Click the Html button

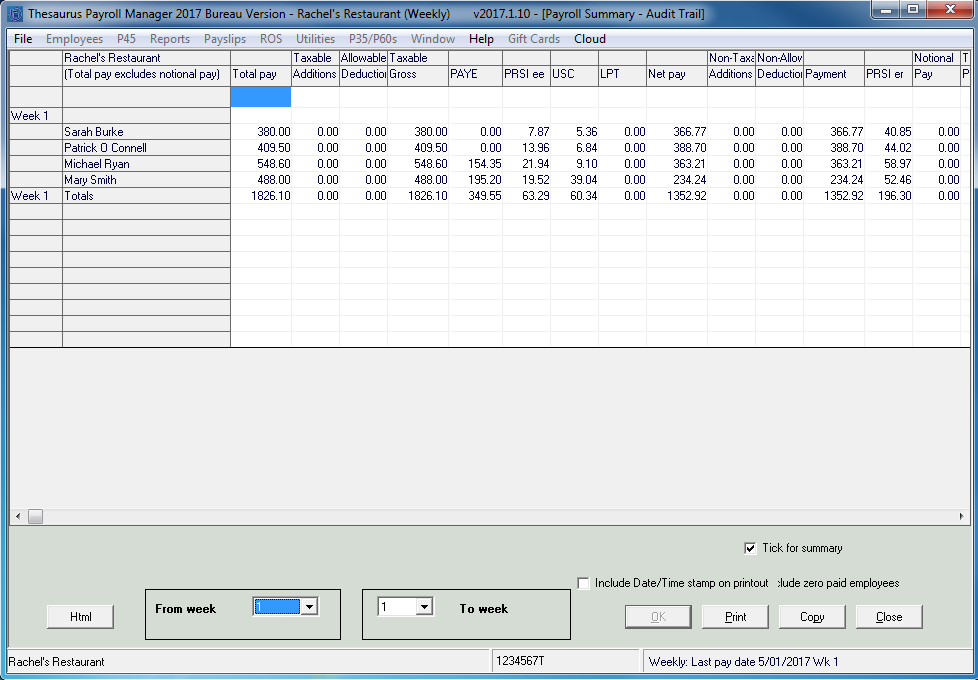coord(80,617)
